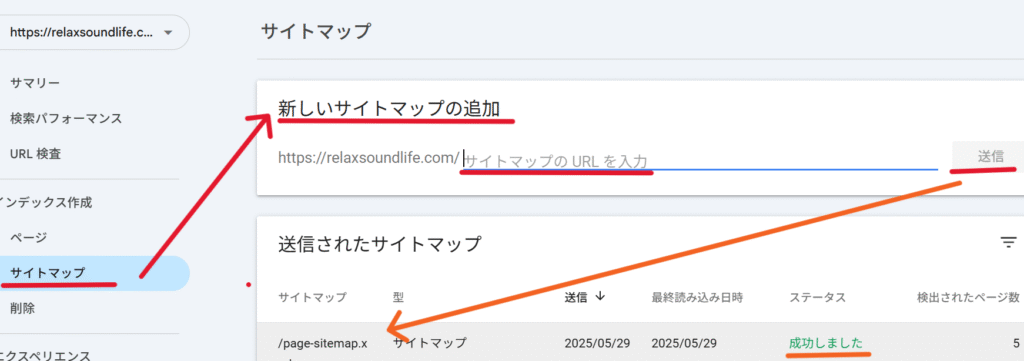Focus the サイトマップの URL input field
1024x361 pixels.
coord(700,160)
